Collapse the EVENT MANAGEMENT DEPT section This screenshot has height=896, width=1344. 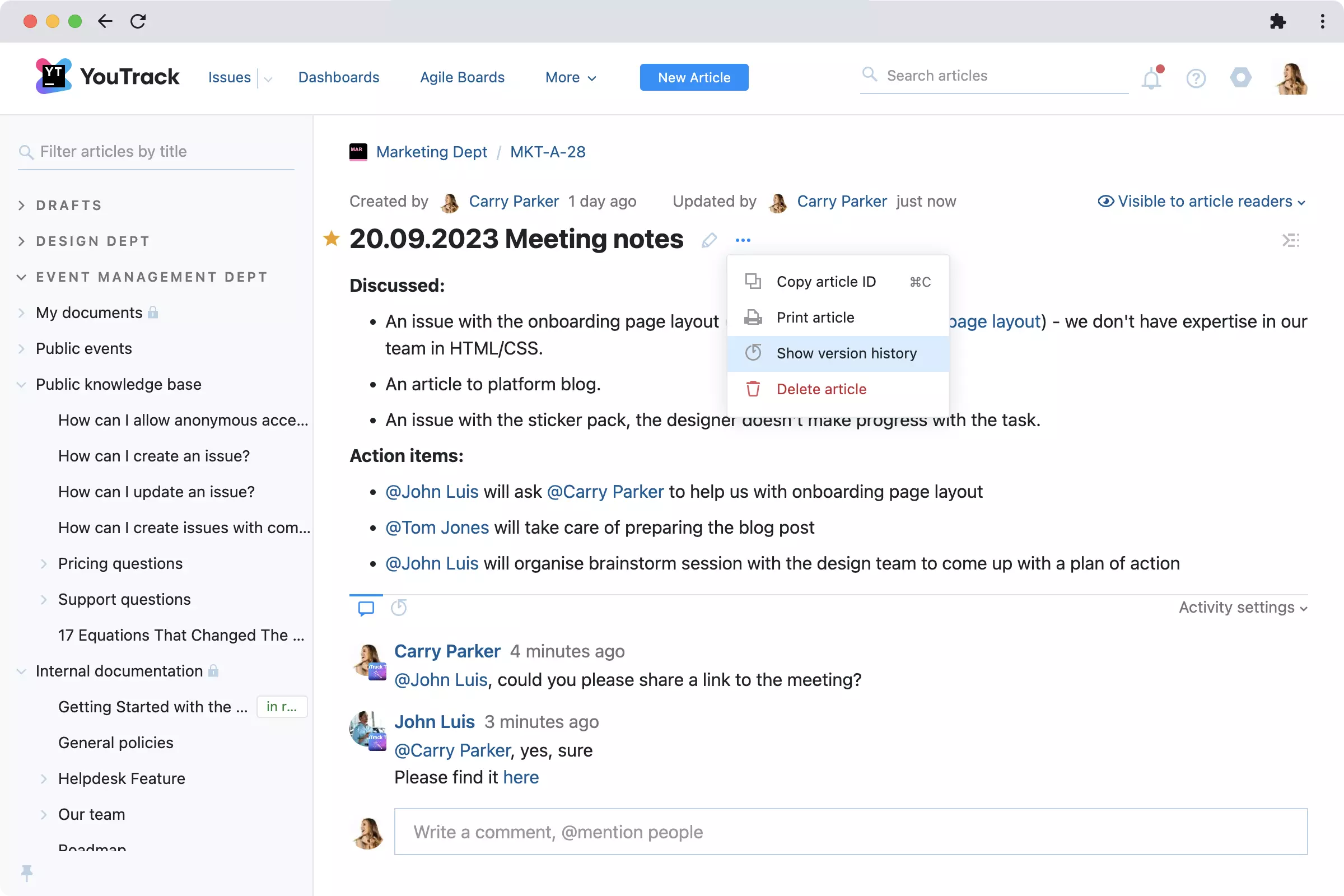[22, 277]
